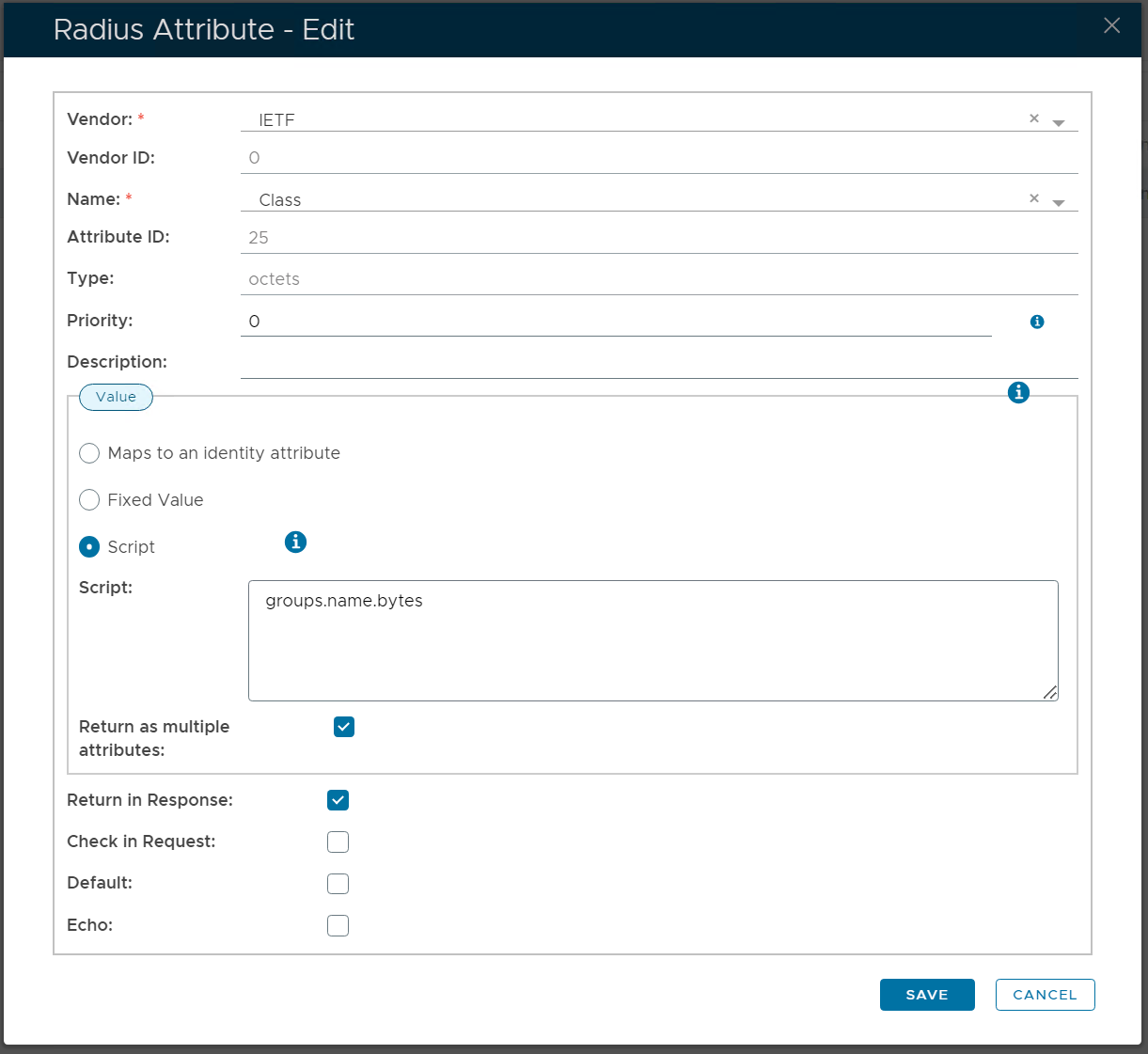This screenshot has height=1054, width=1148.
Task: Select the Maps to an identity attribute option
Action: 89,453
